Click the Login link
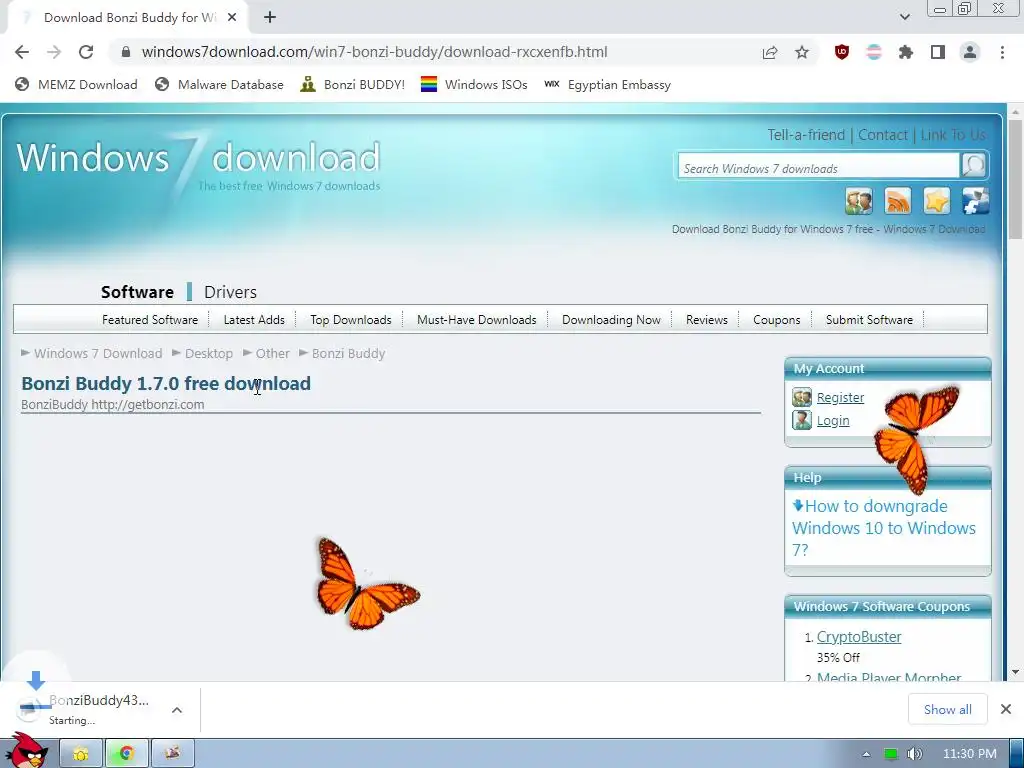The image size is (1024, 768). point(833,421)
